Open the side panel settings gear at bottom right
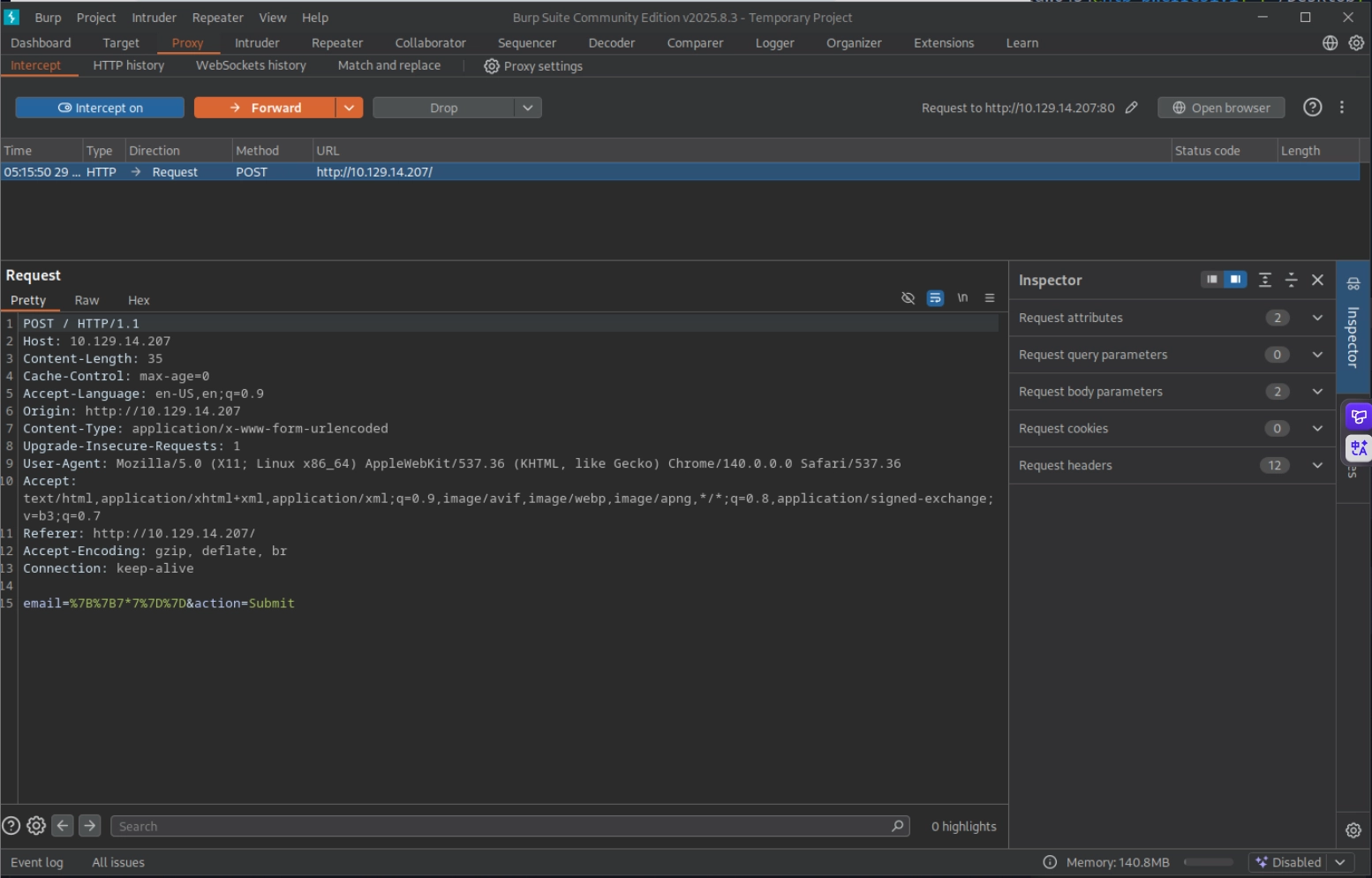Viewport: 1372px width, 878px height. [1353, 830]
